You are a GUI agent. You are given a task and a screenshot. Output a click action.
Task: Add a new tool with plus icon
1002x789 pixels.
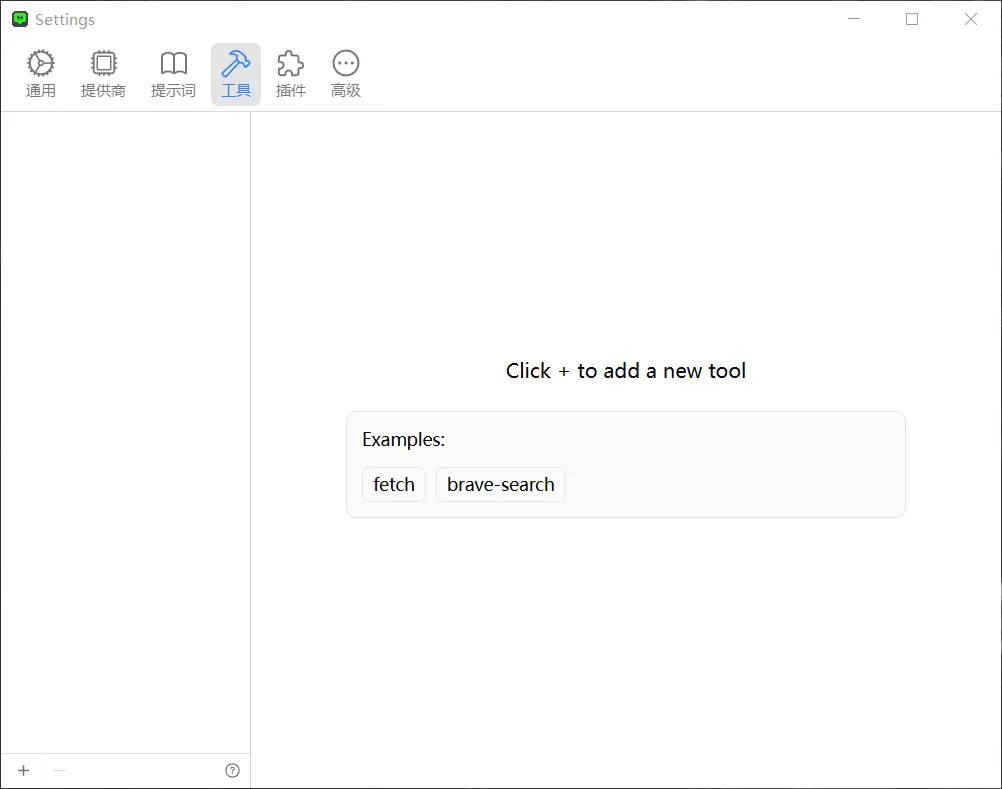[24, 771]
